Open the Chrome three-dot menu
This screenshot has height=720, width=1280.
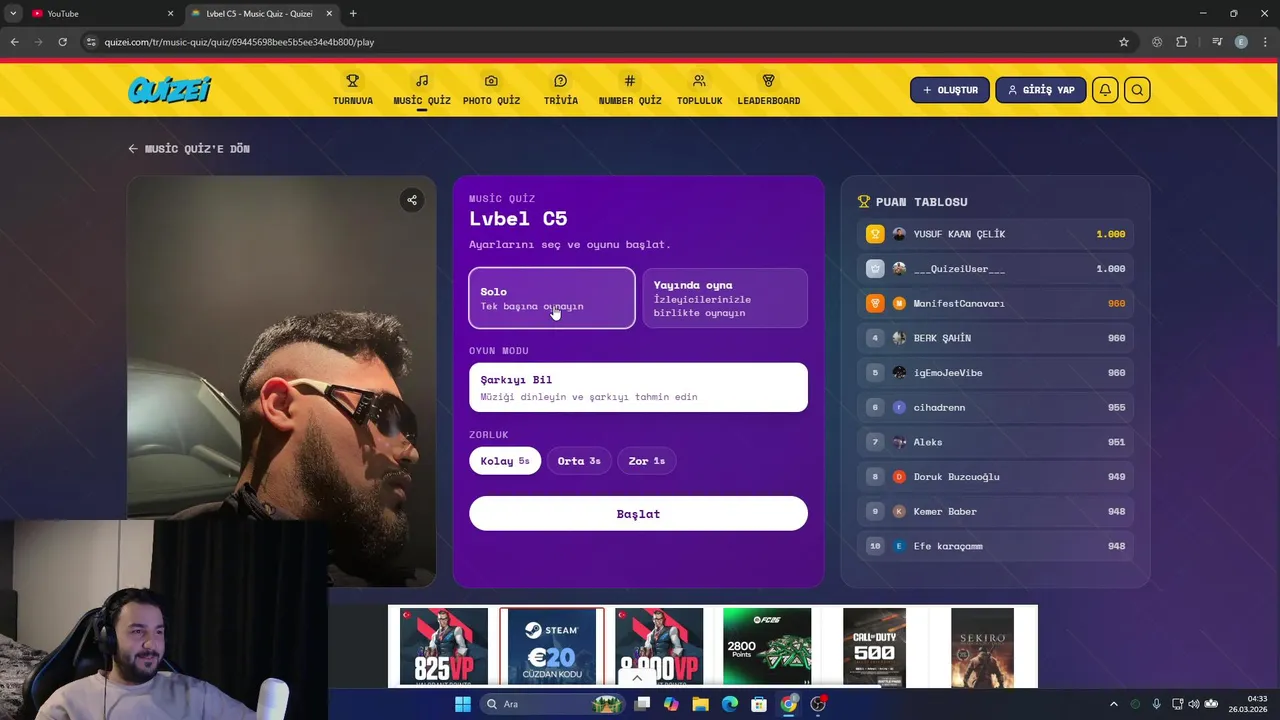[1264, 42]
